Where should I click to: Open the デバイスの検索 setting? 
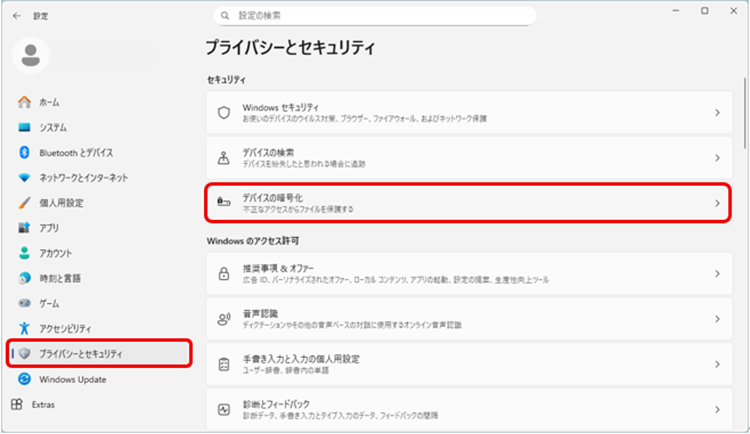pyautogui.click(x=463, y=158)
